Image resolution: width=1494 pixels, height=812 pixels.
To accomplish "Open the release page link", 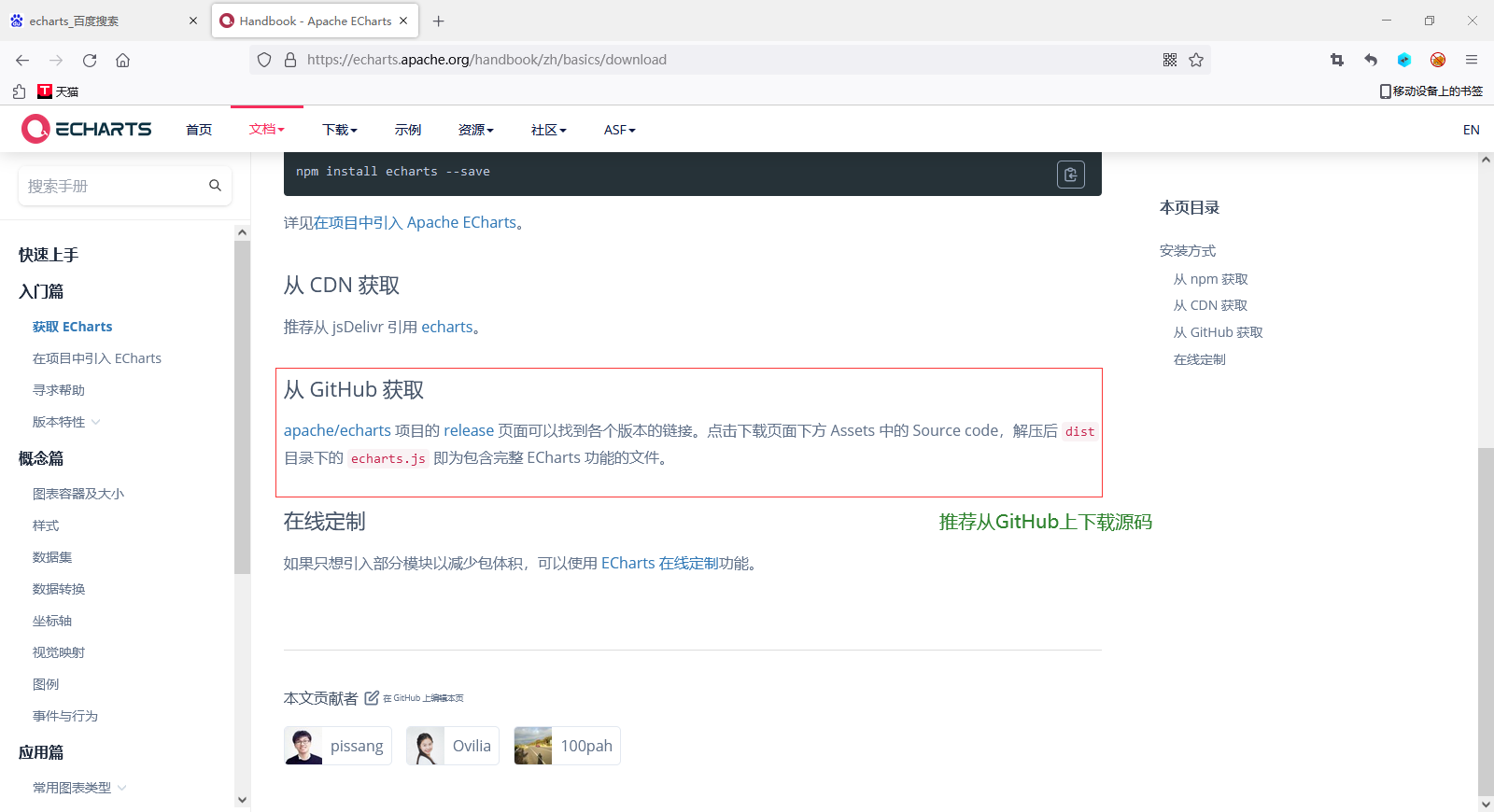I will (469, 430).
